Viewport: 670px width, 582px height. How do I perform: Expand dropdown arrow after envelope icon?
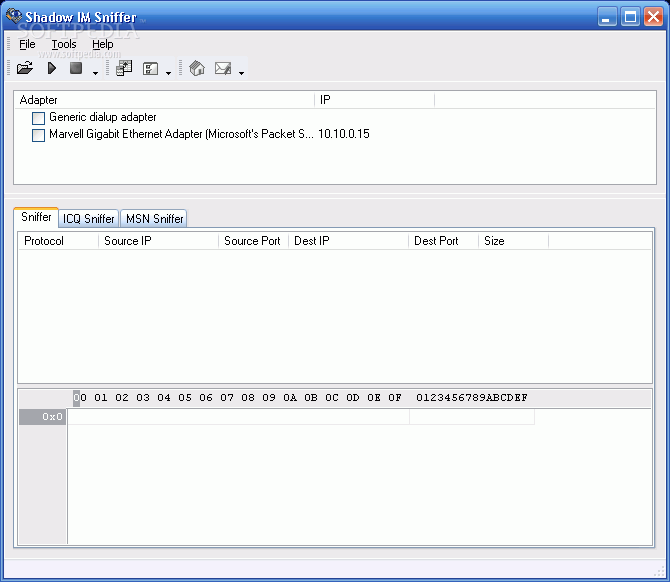(241, 73)
